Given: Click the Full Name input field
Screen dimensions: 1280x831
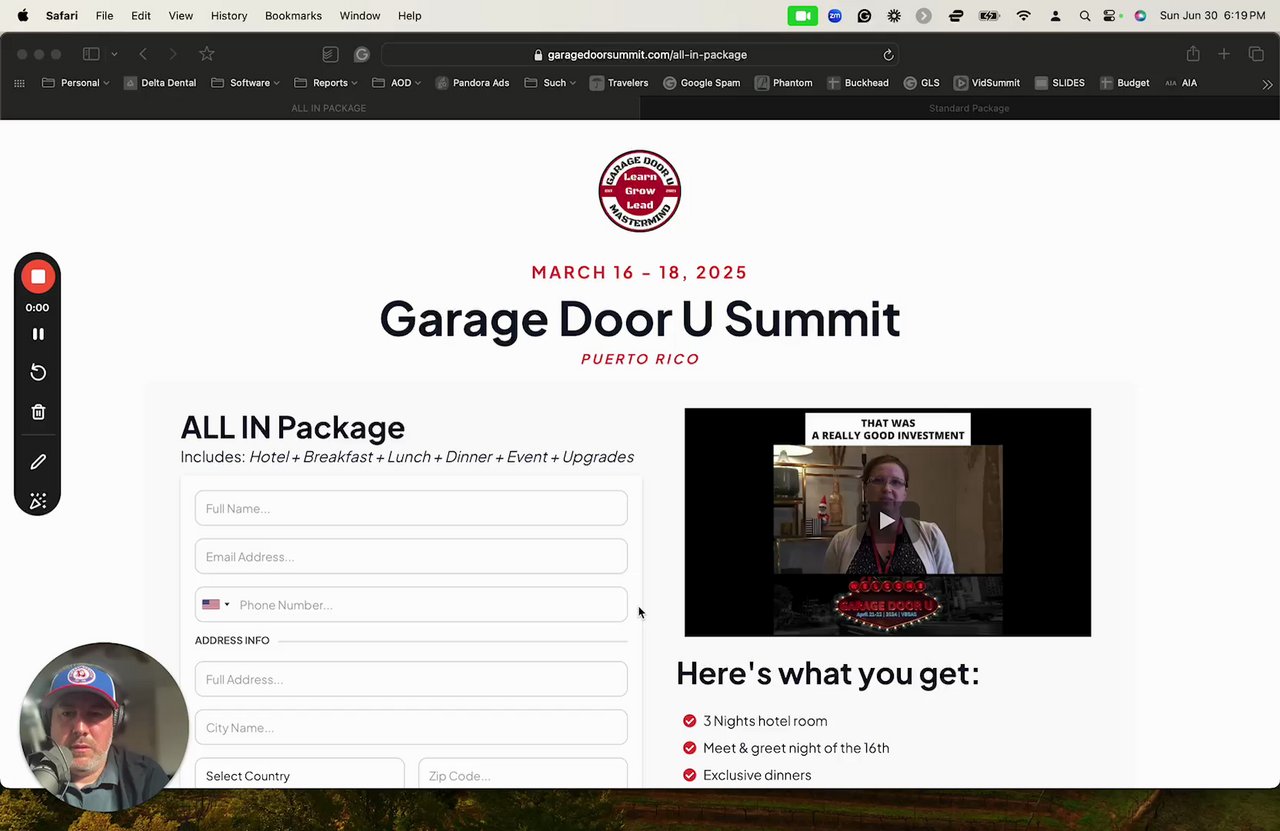Looking at the screenshot, I should (x=411, y=508).
